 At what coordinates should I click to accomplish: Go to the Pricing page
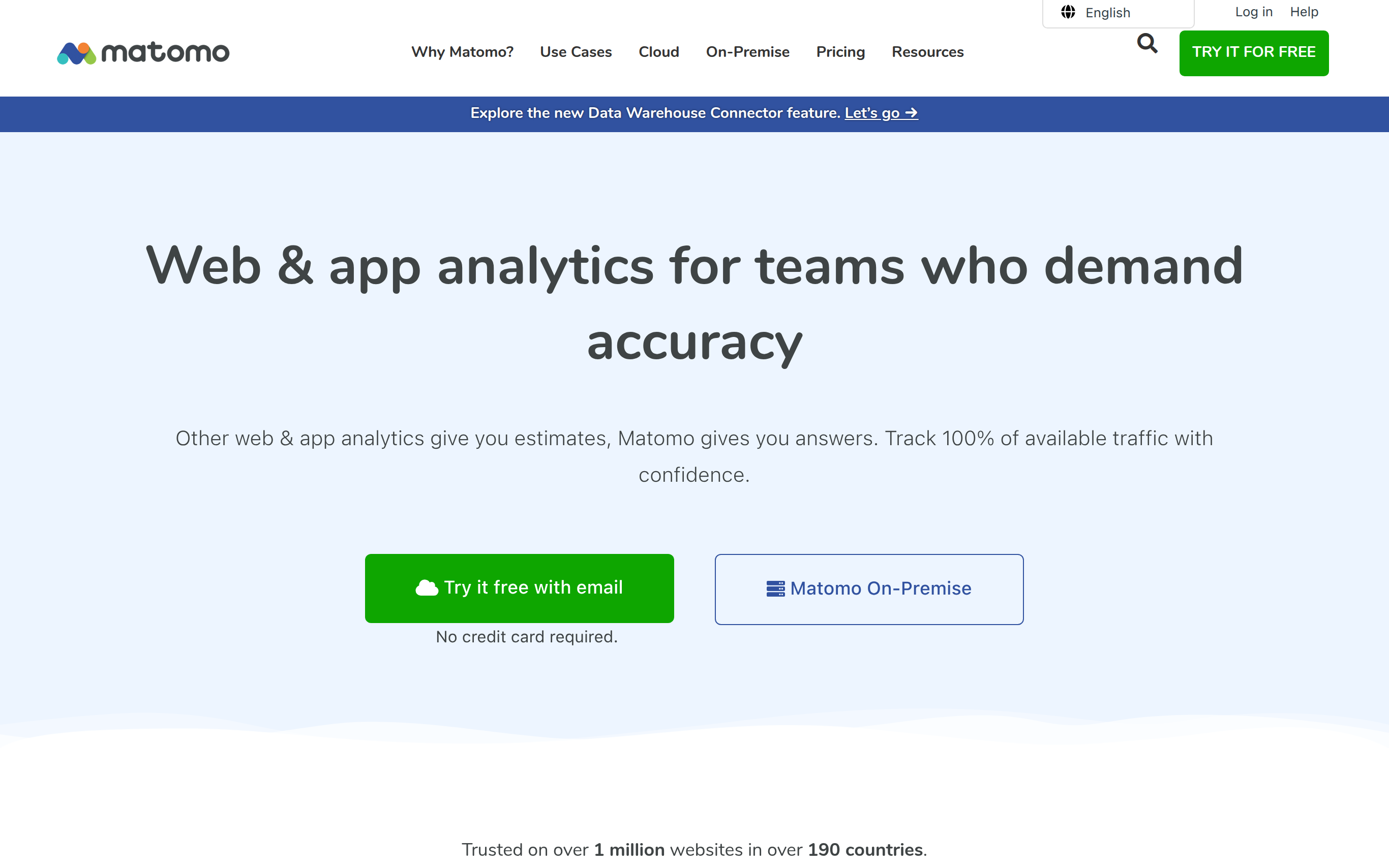click(840, 52)
